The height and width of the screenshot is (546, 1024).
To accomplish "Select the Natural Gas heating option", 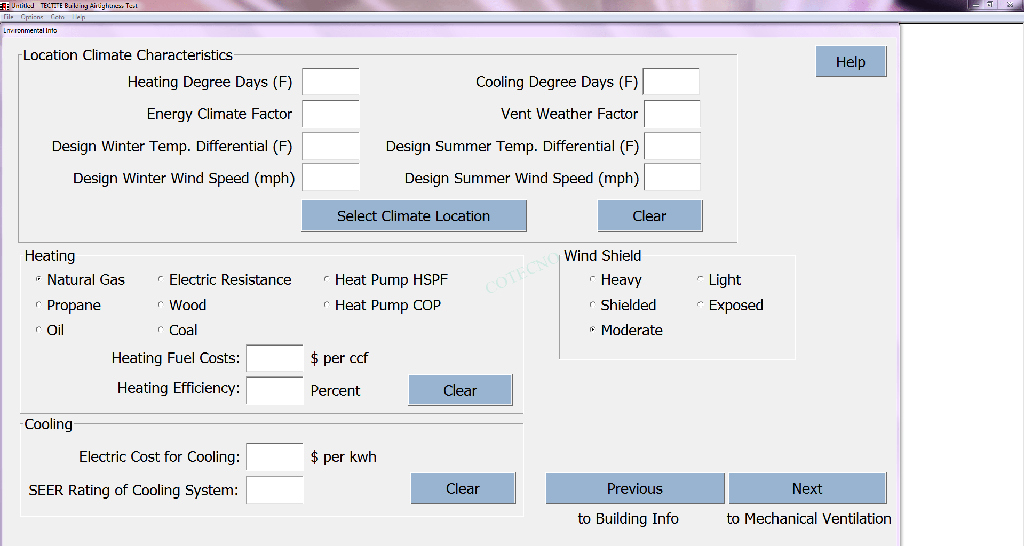I will point(40,280).
